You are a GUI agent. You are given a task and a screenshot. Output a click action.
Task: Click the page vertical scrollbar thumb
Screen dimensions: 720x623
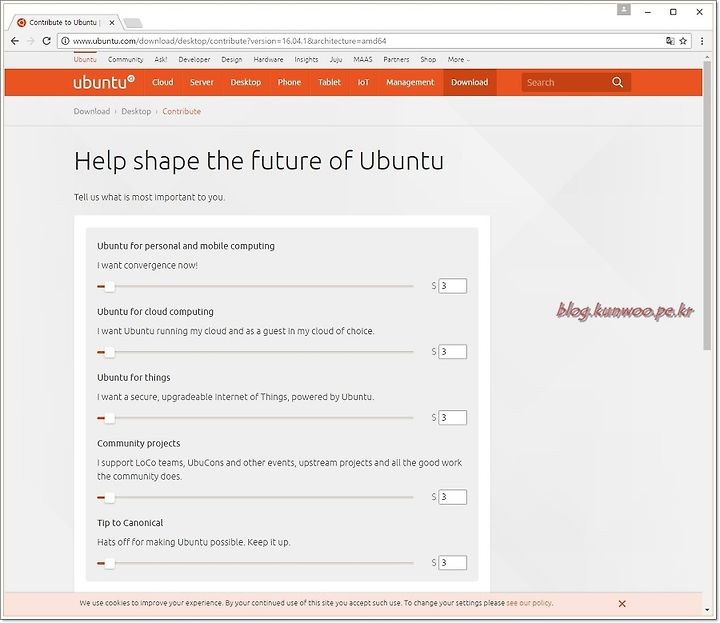707,206
